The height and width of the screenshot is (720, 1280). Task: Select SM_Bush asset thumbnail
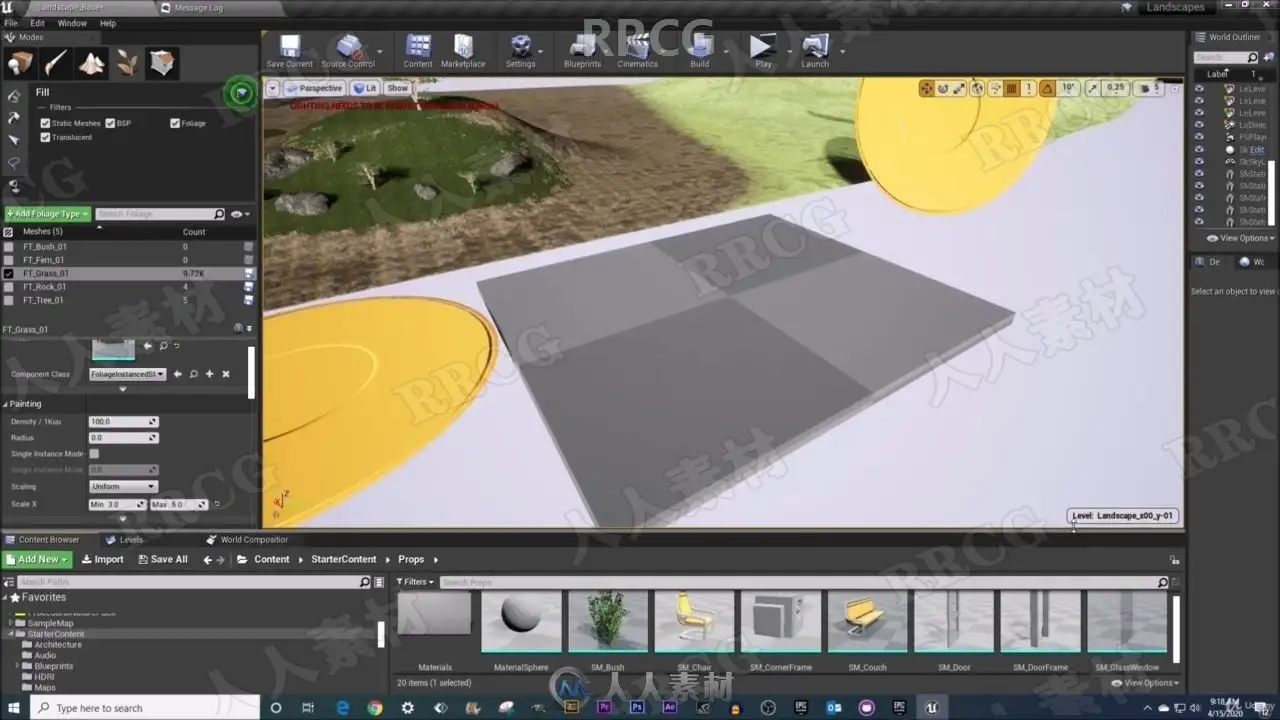point(608,622)
